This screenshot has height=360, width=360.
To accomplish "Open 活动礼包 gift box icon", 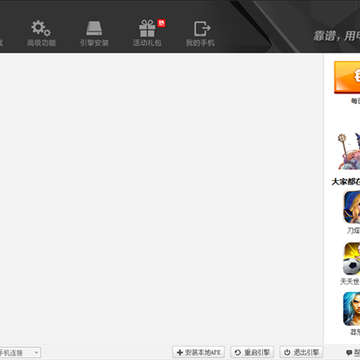I will [147, 28].
